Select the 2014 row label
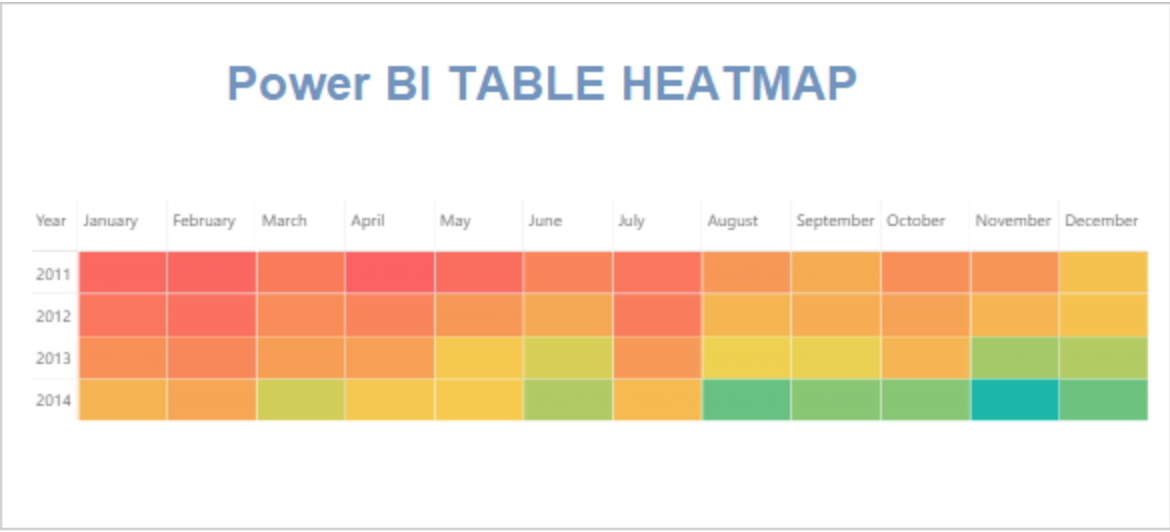This screenshot has height=532, width=1170. click(53, 401)
